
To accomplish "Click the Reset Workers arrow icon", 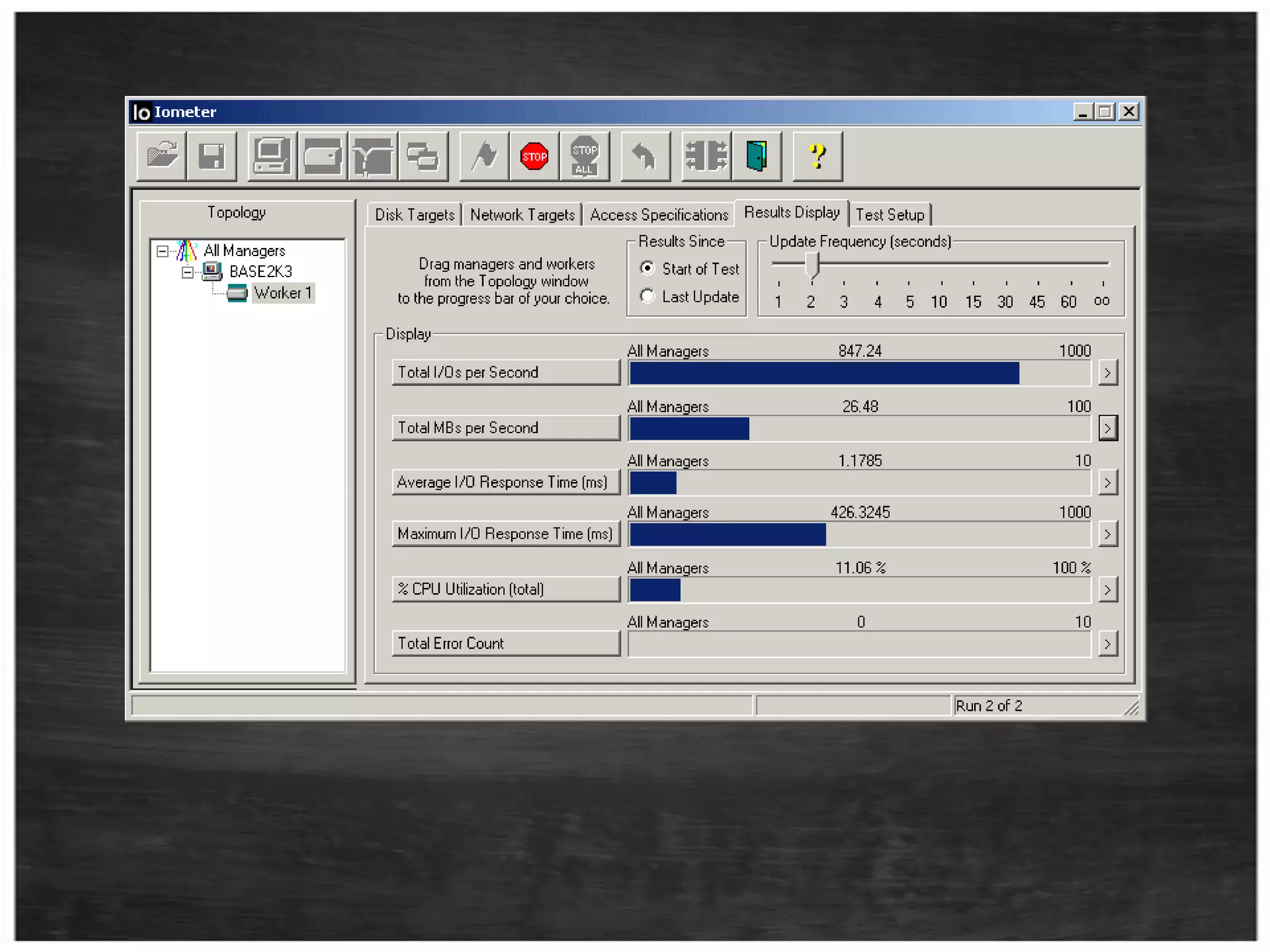I will pos(645,156).
